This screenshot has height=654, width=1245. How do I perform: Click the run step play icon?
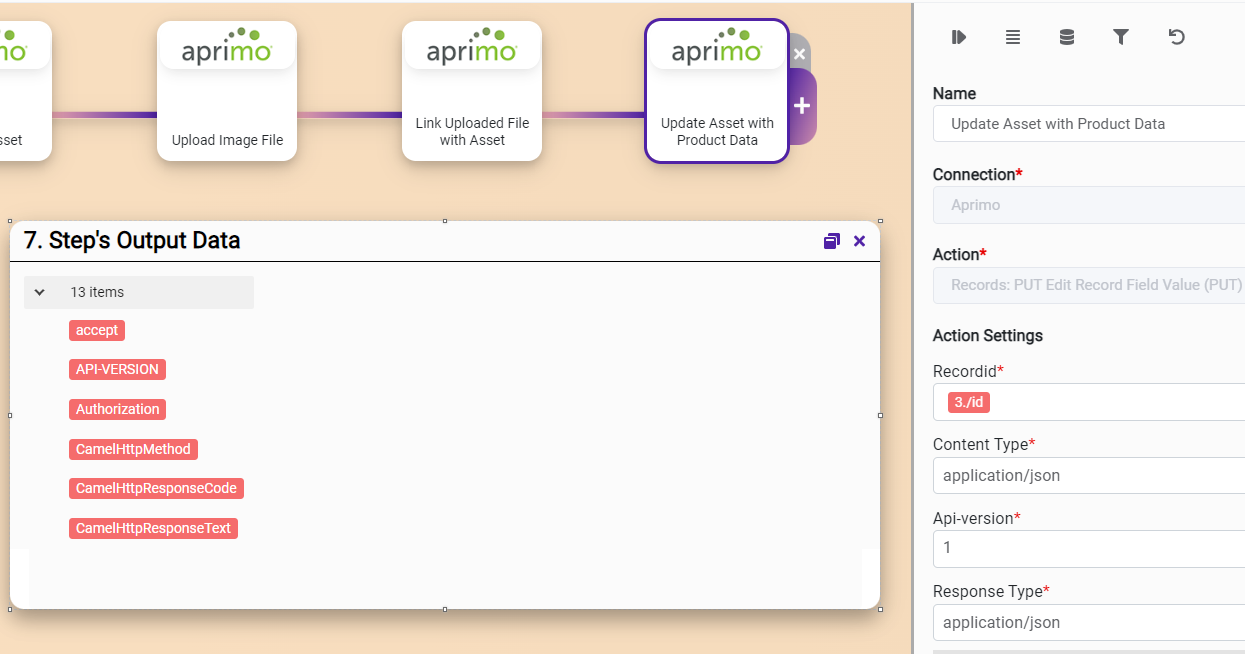pos(958,37)
